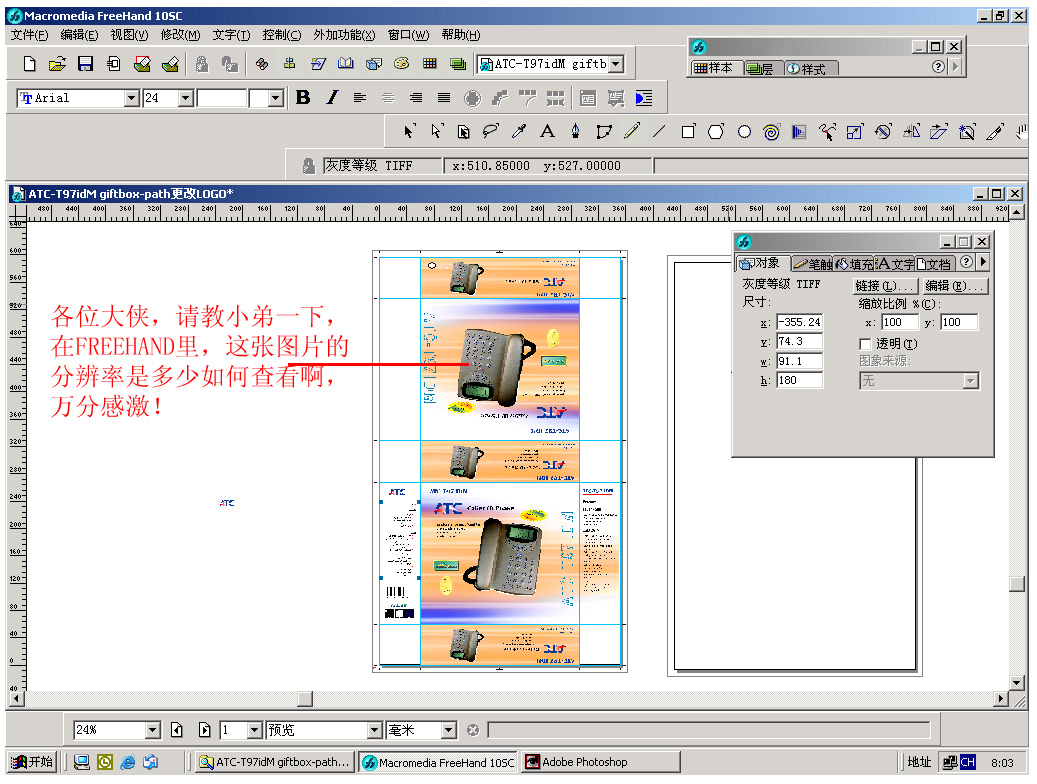This screenshot has width=1037, height=784.
Task: Open the 修改 menu
Action: pyautogui.click(x=180, y=35)
